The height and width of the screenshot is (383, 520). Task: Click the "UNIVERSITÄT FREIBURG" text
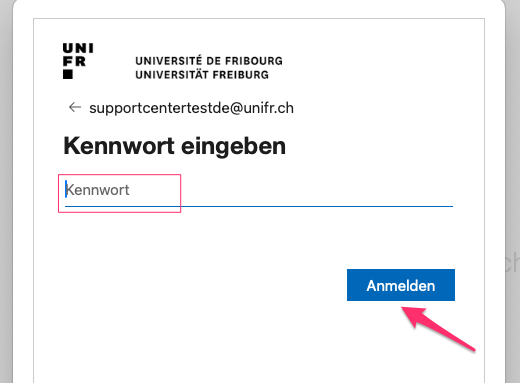(x=202, y=75)
